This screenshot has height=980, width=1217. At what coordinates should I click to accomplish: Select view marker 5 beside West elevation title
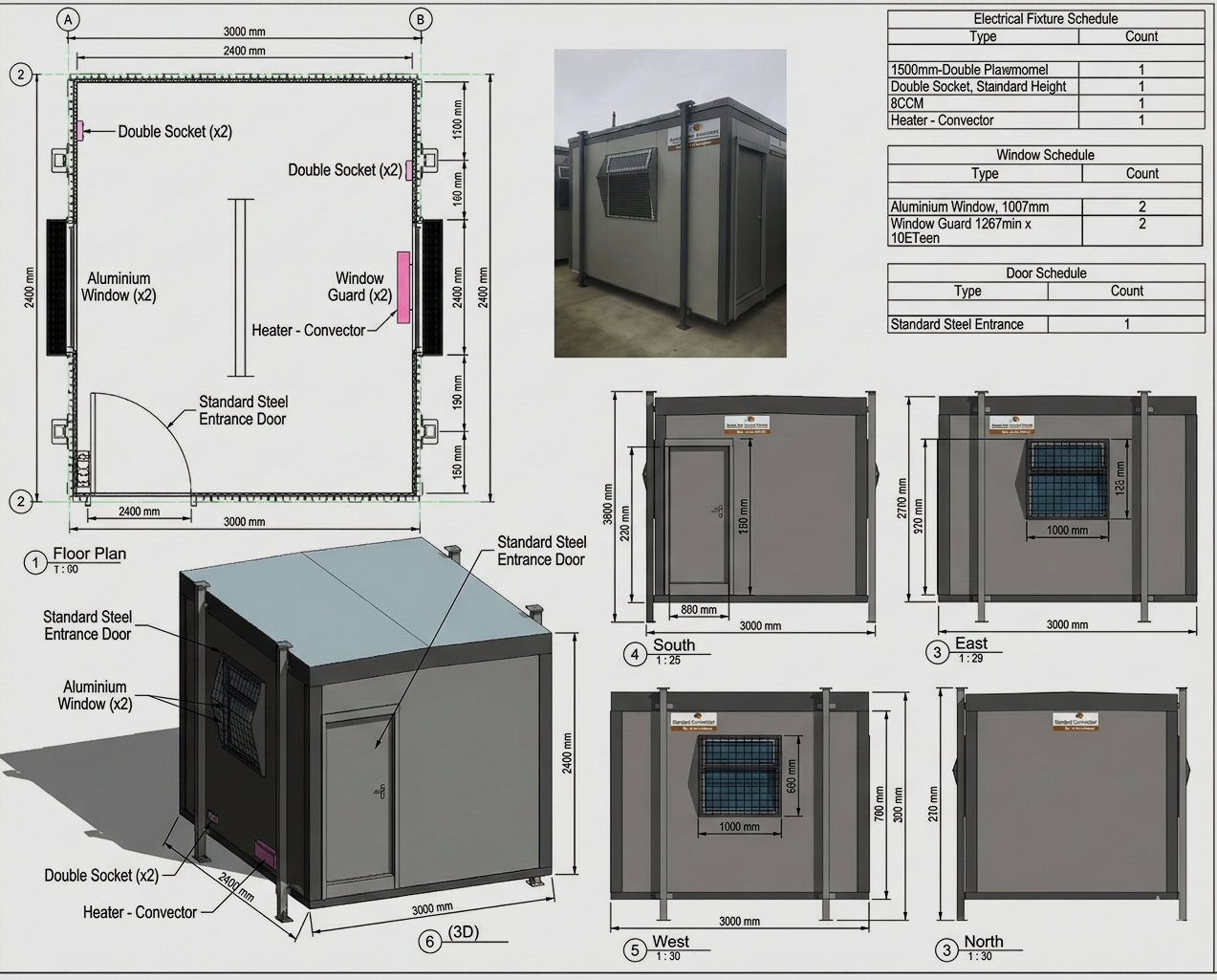636,950
